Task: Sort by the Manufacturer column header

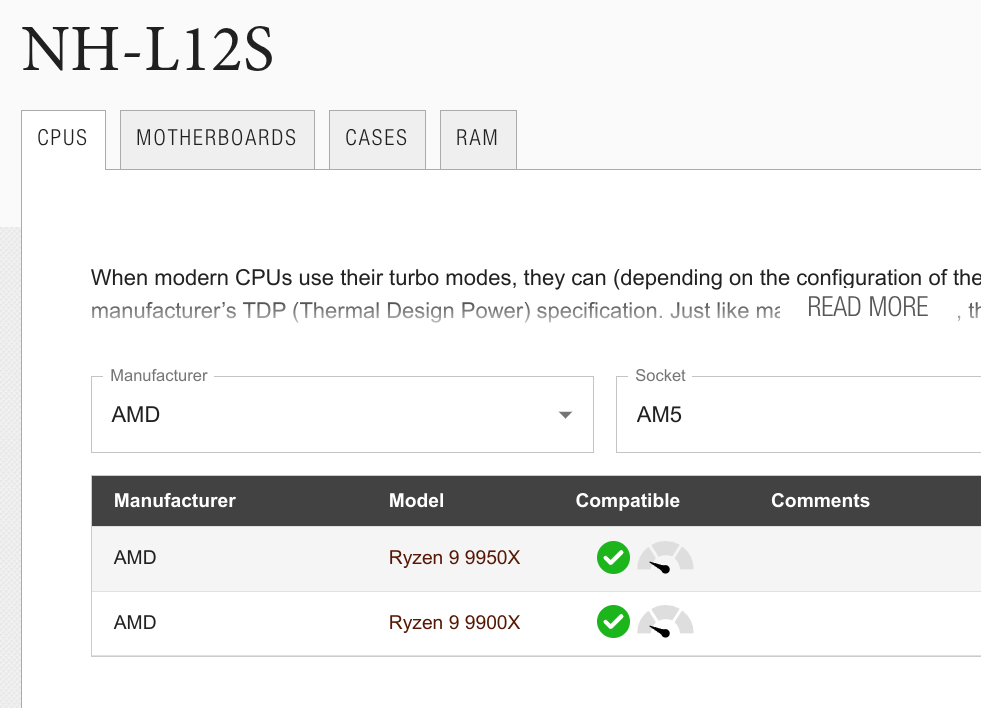Action: [x=175, y=501]
